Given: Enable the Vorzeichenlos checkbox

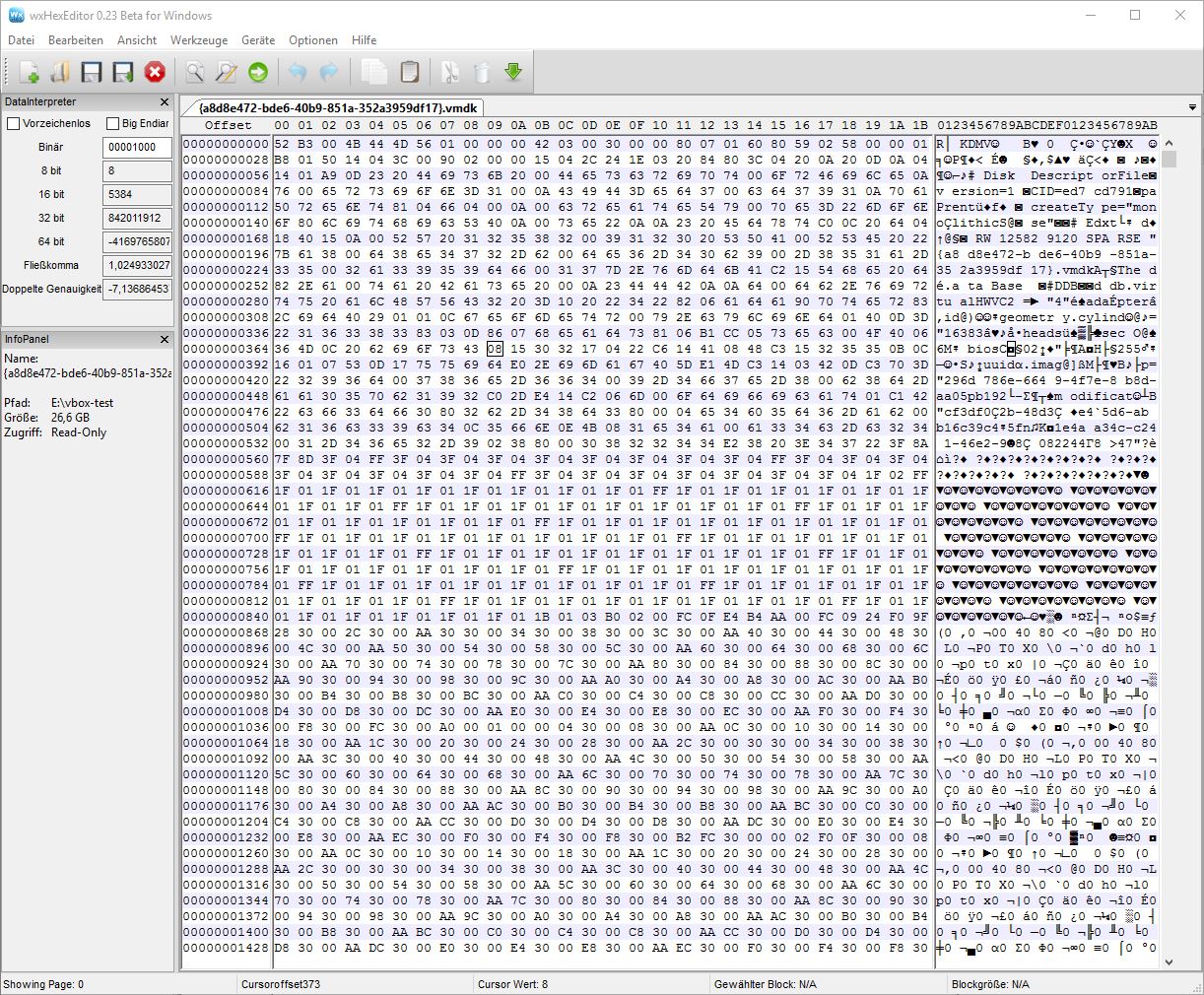Looking at the screenshot, I should click(x=14, y=123).
